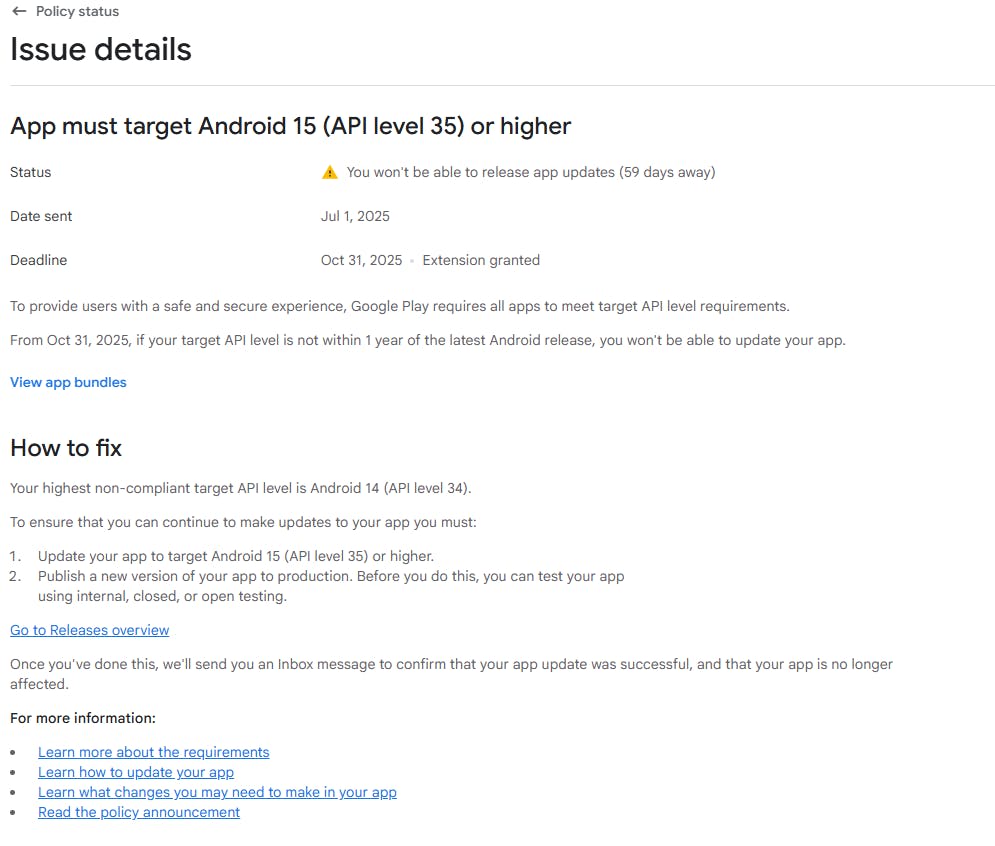The image size is (995, 846).
Task: Open Read the policy announcement link
Action: pos(139,812)
